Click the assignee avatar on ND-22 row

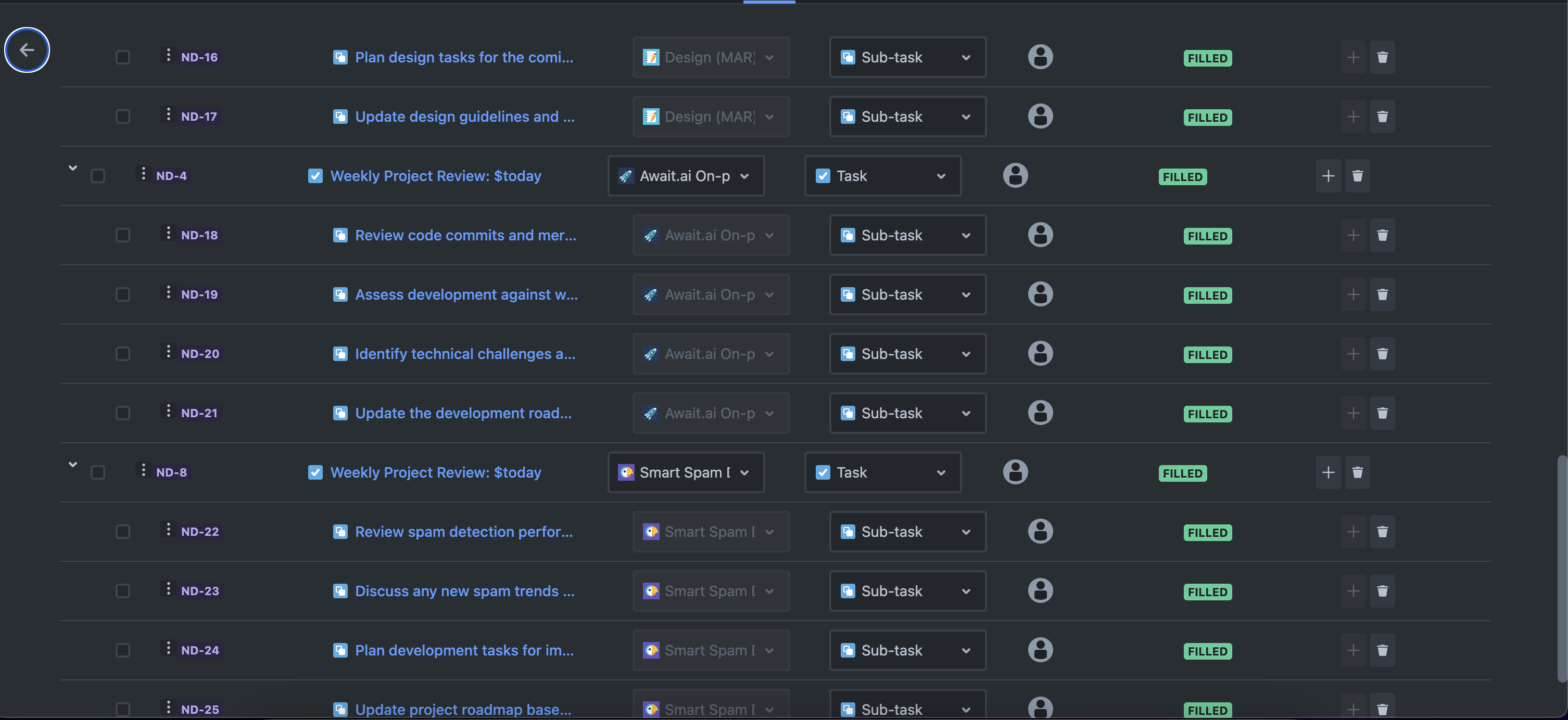tap(1040, 532)
